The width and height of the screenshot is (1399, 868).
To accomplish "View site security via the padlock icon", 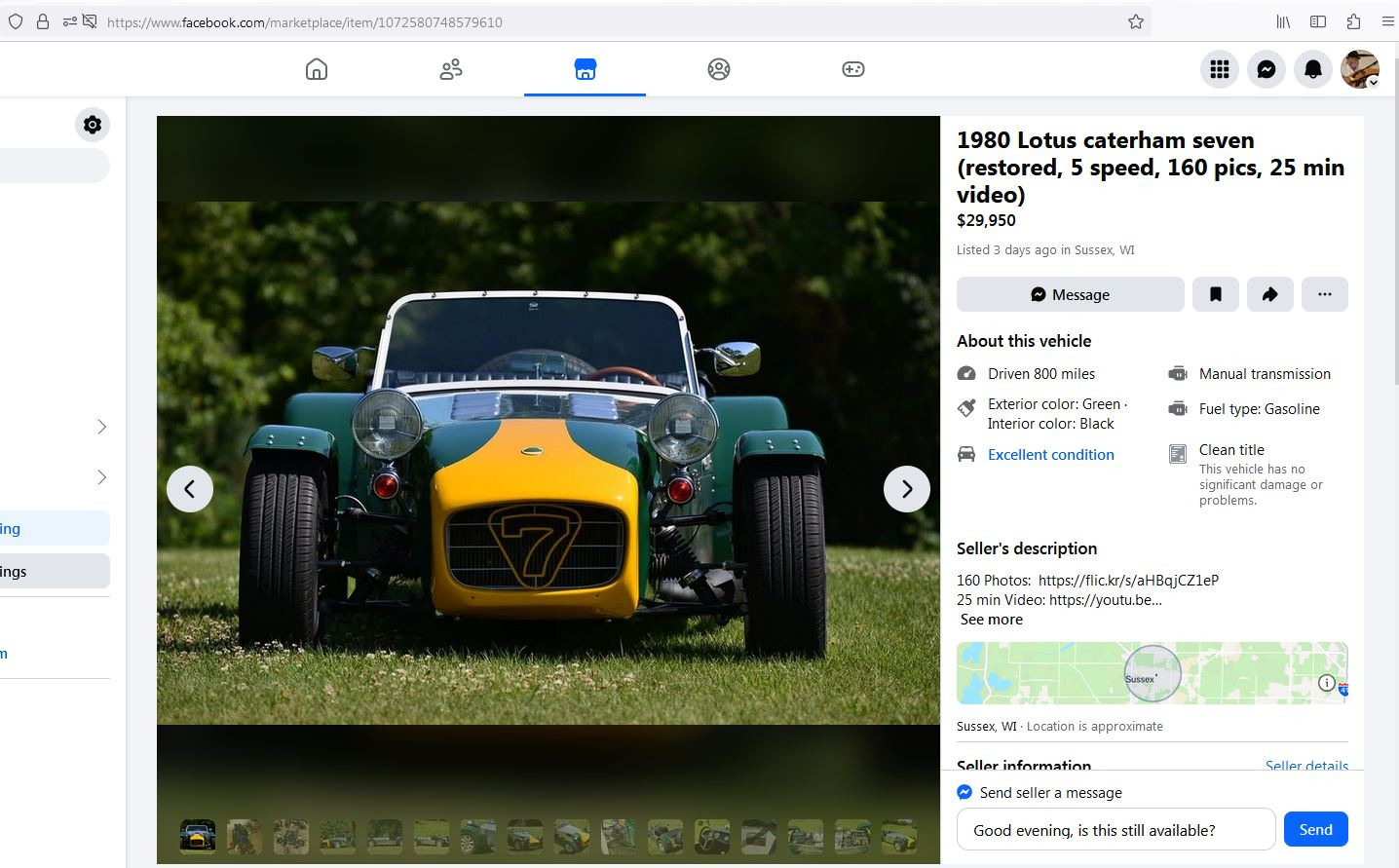I will 43,21.
